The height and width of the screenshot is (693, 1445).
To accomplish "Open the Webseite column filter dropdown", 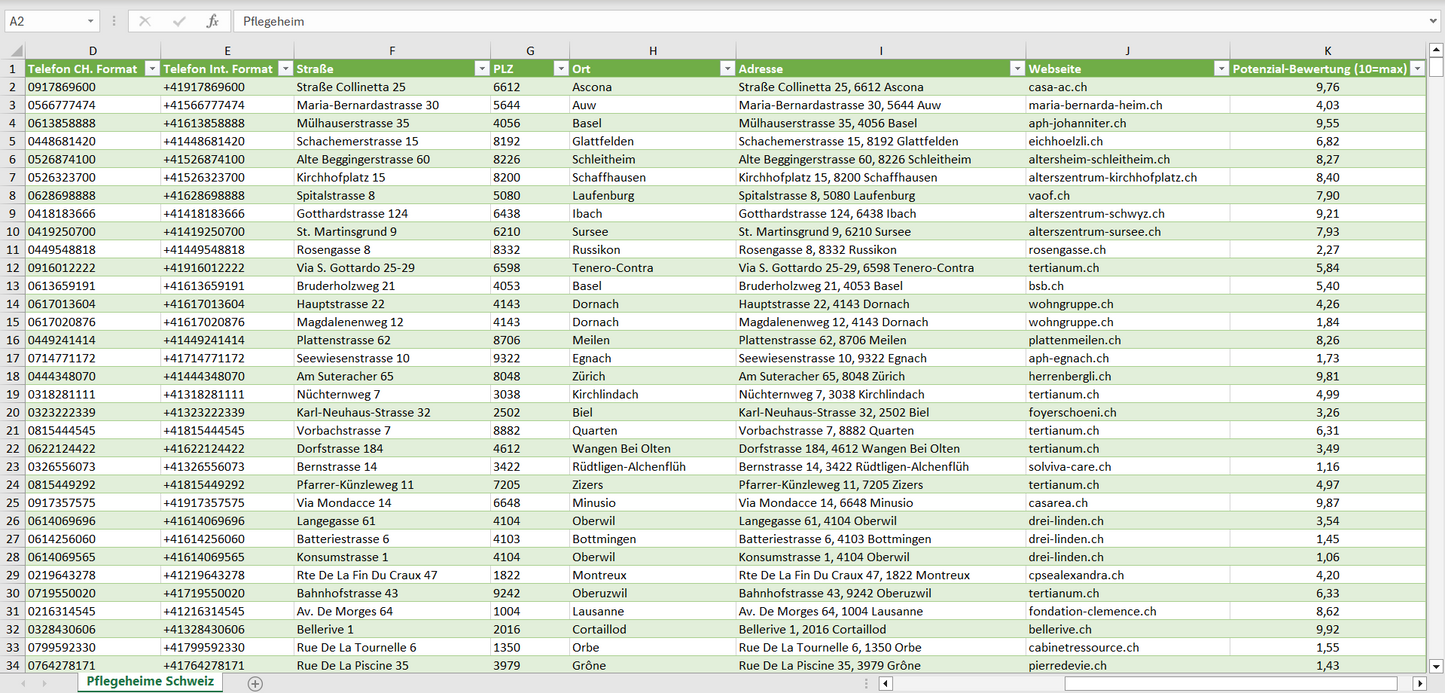I will 1220,69.
